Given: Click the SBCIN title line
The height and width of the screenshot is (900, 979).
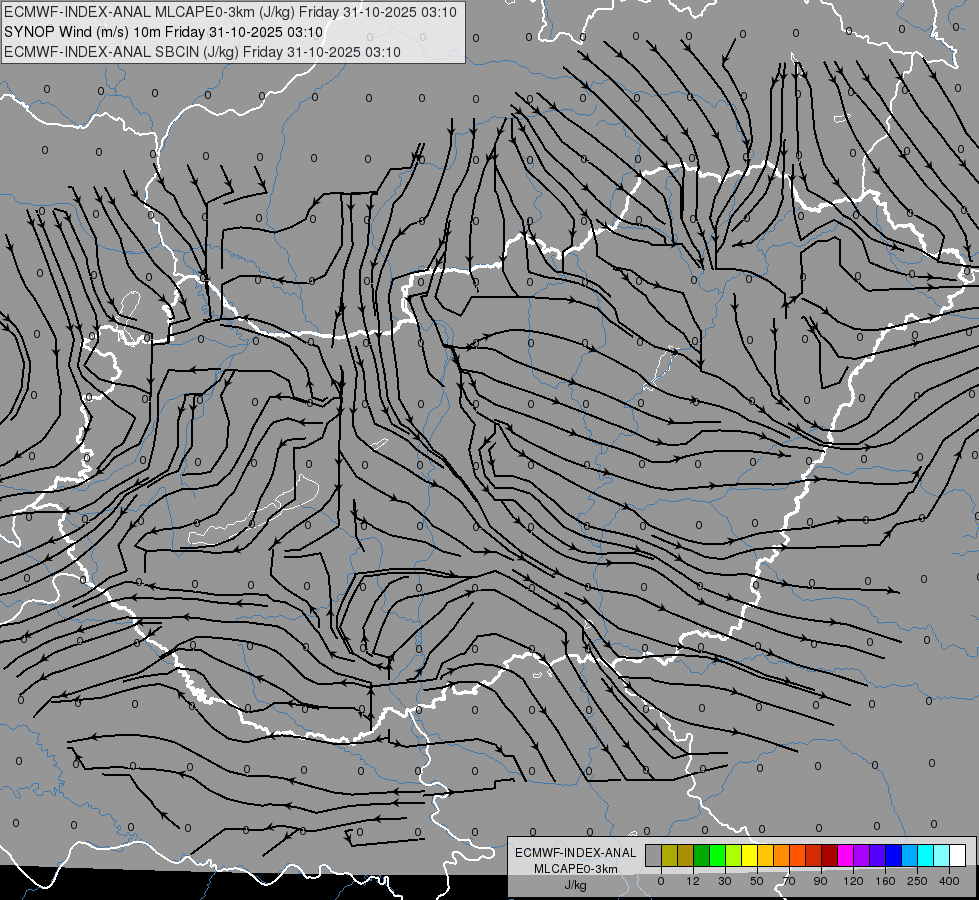Looking at the screenshot, I should click(x=202, y=52).
